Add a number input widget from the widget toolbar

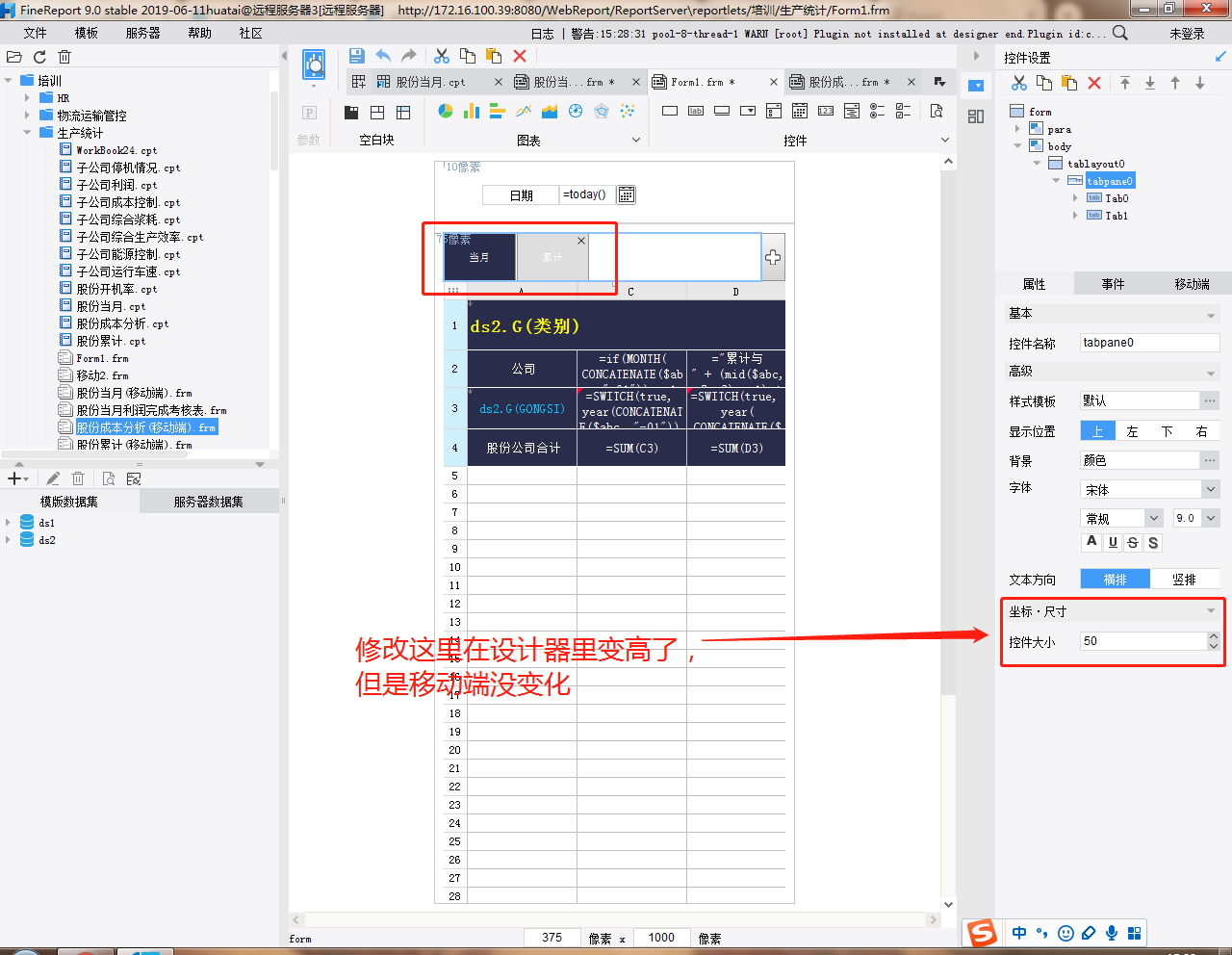pyautogui.click(x=826, y=111)
